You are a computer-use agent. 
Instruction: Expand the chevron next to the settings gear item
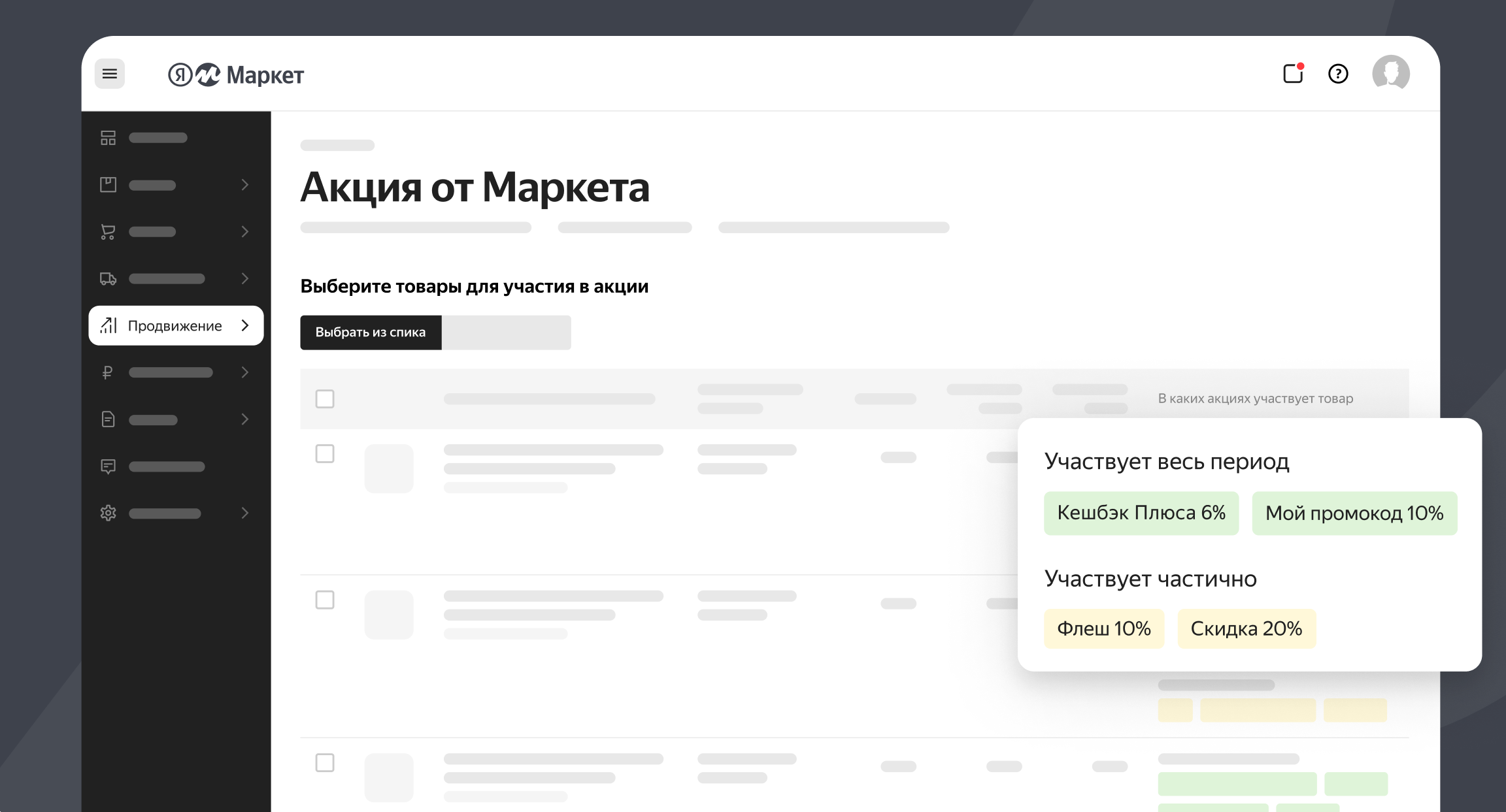[245, 513]
